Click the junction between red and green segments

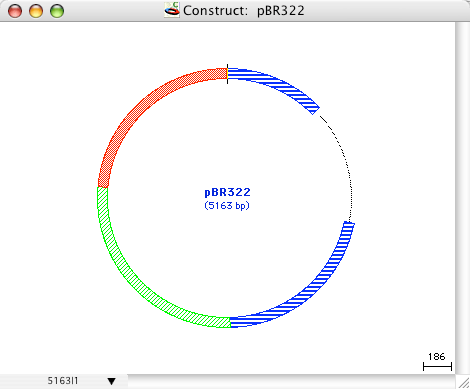(103, 187)
